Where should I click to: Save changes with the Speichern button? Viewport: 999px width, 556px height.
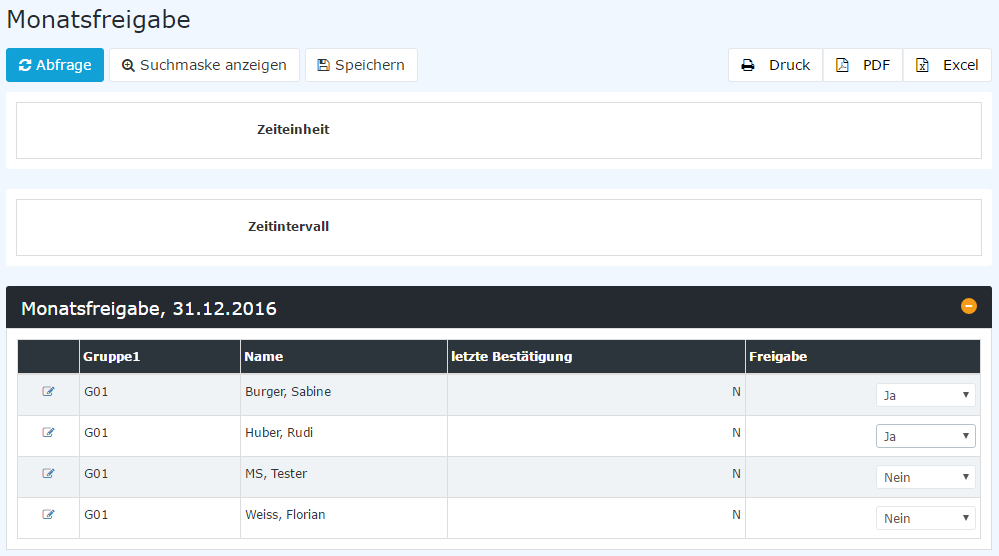(x=361, y=65)
